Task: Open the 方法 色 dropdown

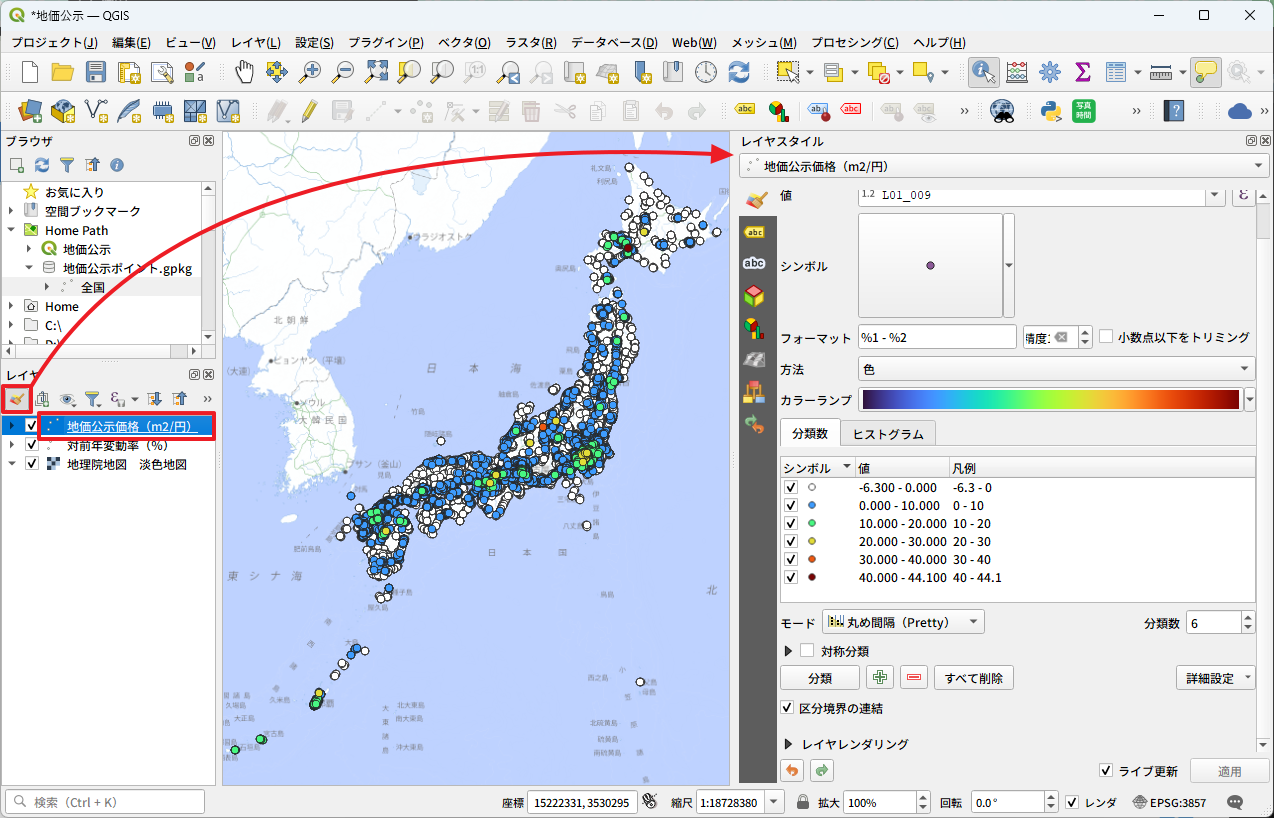Action: click(1056, 369)
